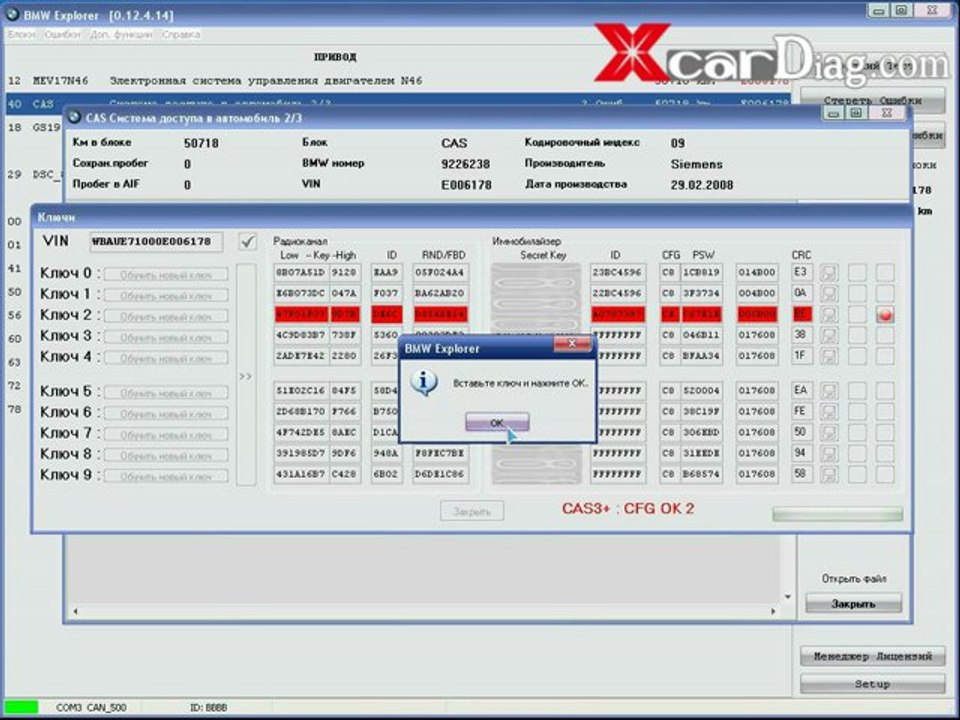Click the RND/FBD value 05F024A4
Image resolution: width=960 pixels, height=720 pixels.
[440, 272]
